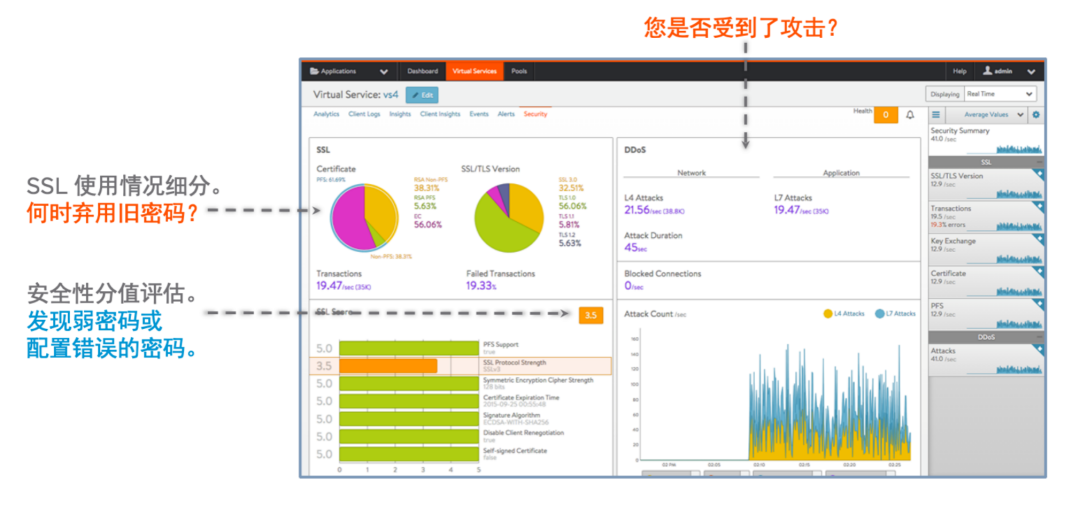Viewport: 1080px width, 505px height.
Task: Click the admin user silhouette icon
Action: pos(987,71)
